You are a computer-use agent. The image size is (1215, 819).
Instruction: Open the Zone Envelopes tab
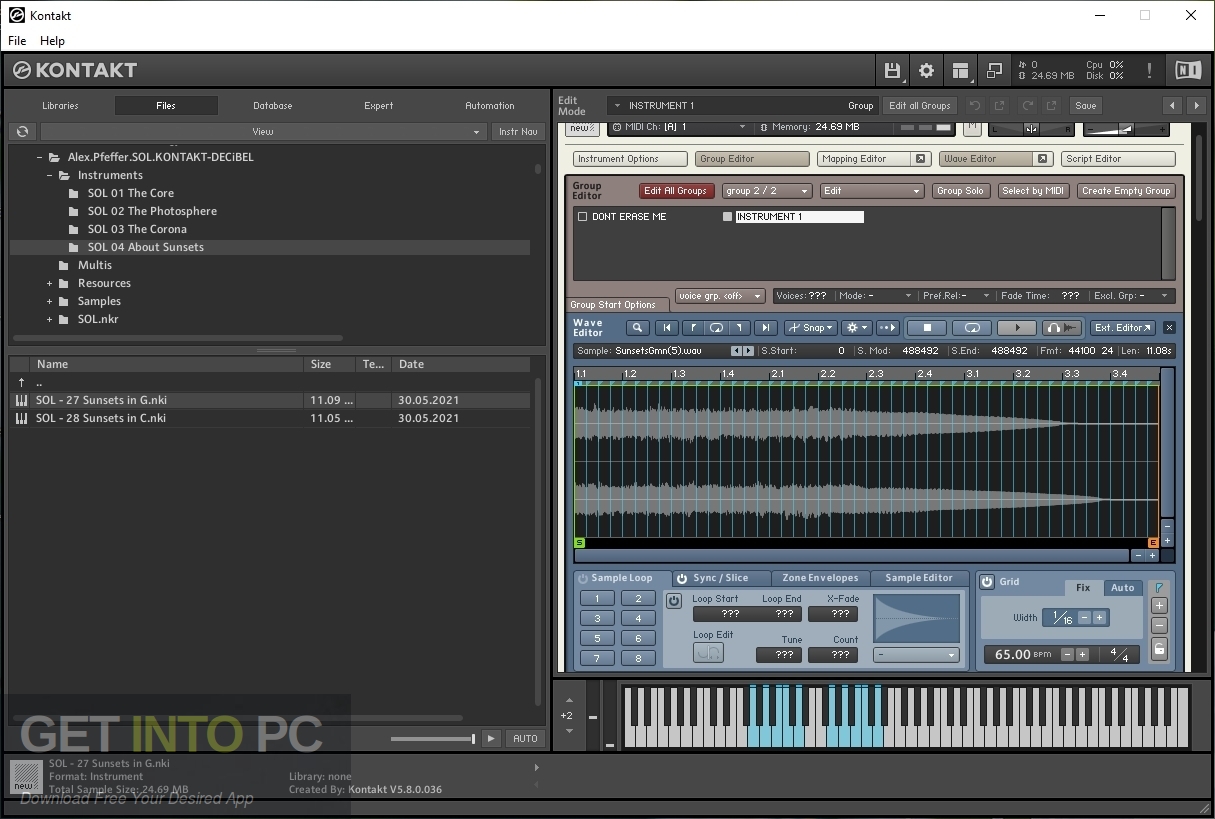click(x=820, y=578)
